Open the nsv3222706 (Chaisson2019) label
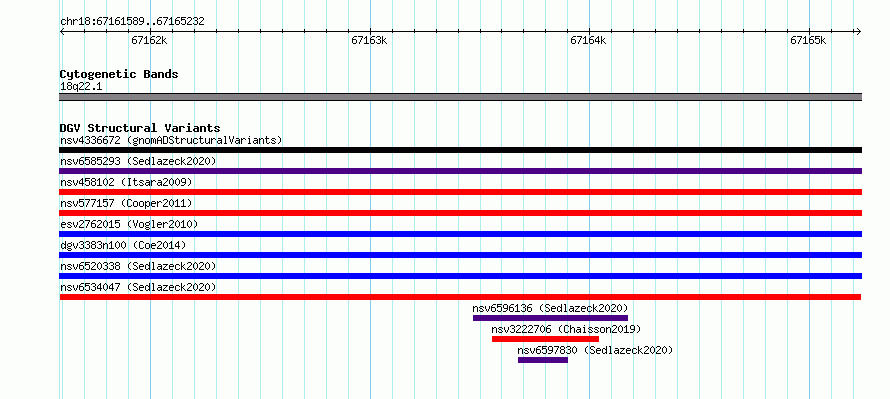This screenshot has width=890, height=399. point(566,329)
